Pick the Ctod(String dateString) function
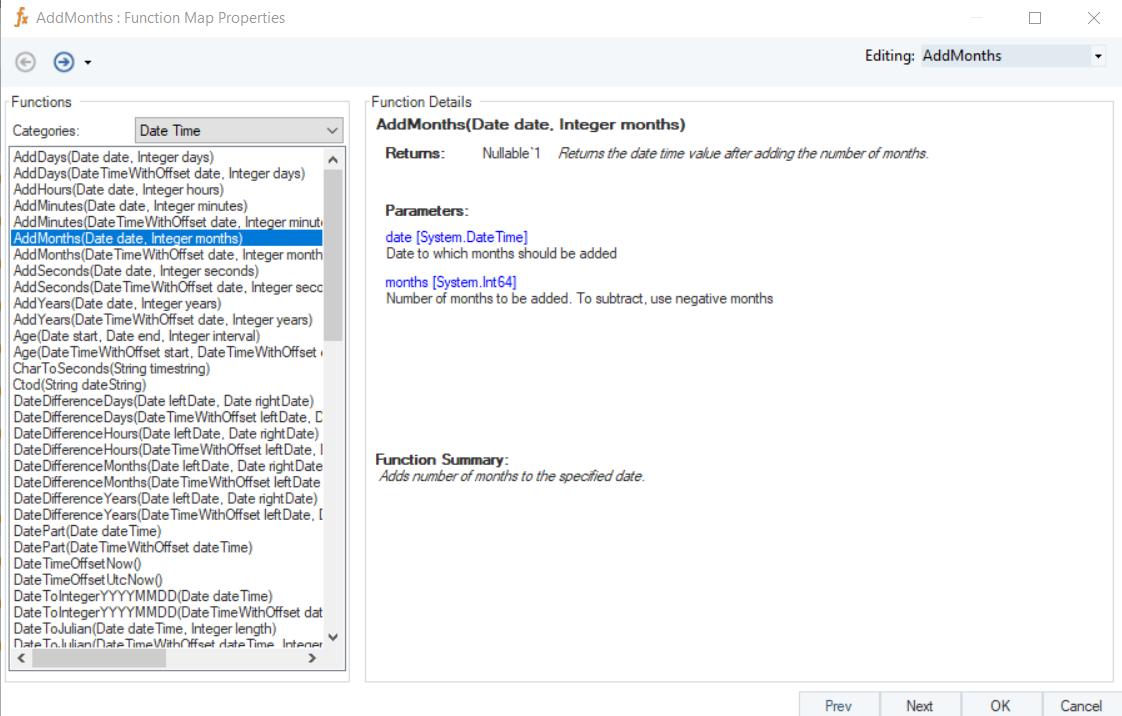The width and height of the screenshot is (1122, 716). click(x=79, y=385)
